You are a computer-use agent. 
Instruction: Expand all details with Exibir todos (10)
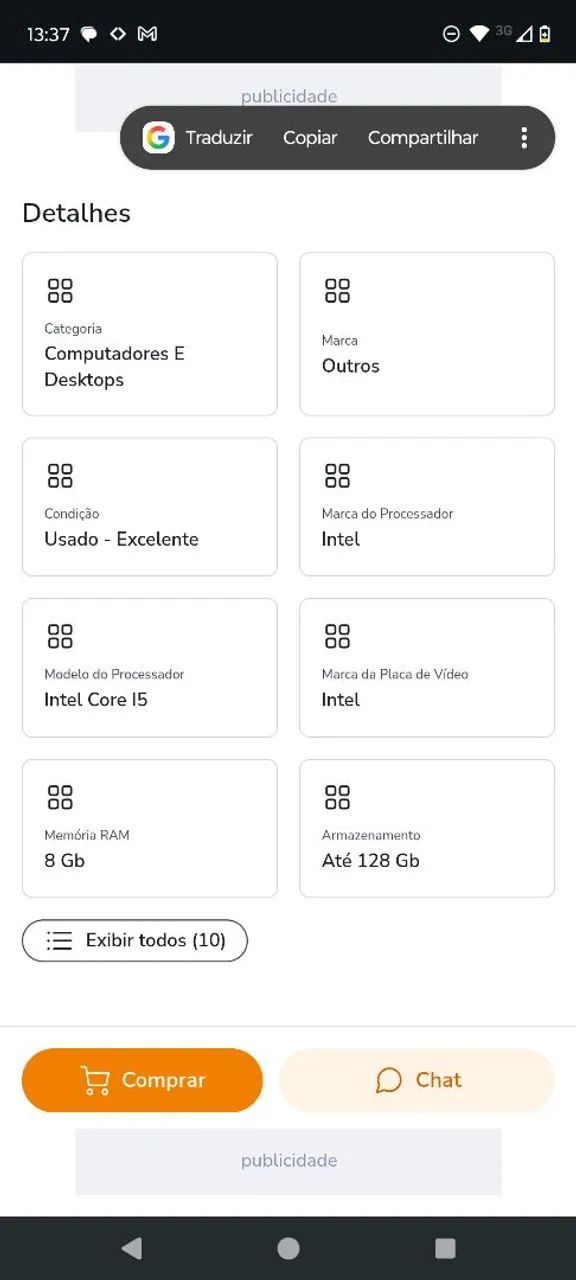[x=135, y=941]
